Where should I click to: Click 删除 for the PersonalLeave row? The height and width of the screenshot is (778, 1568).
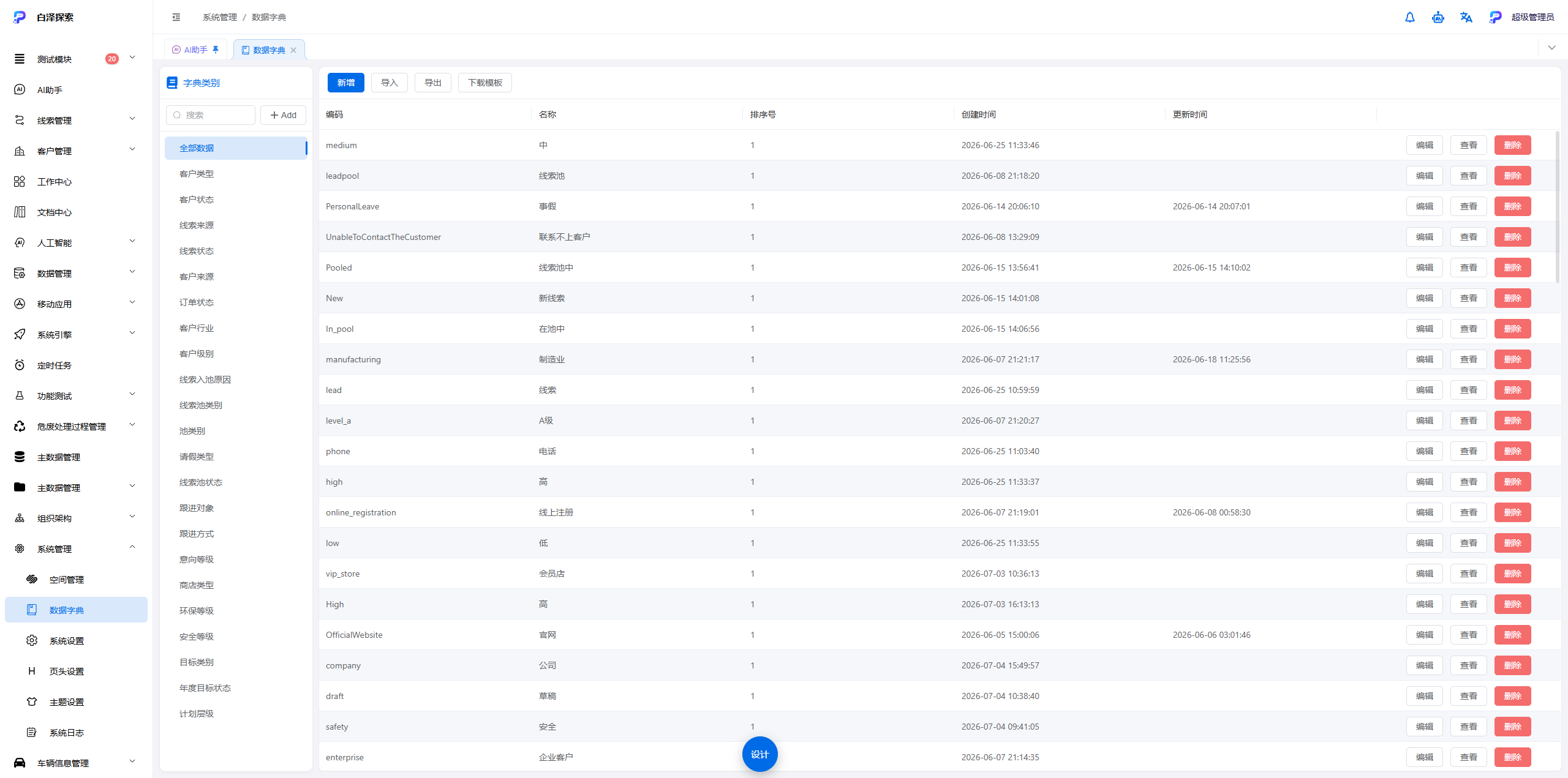pyautogui.click(x=1513, y=206)
